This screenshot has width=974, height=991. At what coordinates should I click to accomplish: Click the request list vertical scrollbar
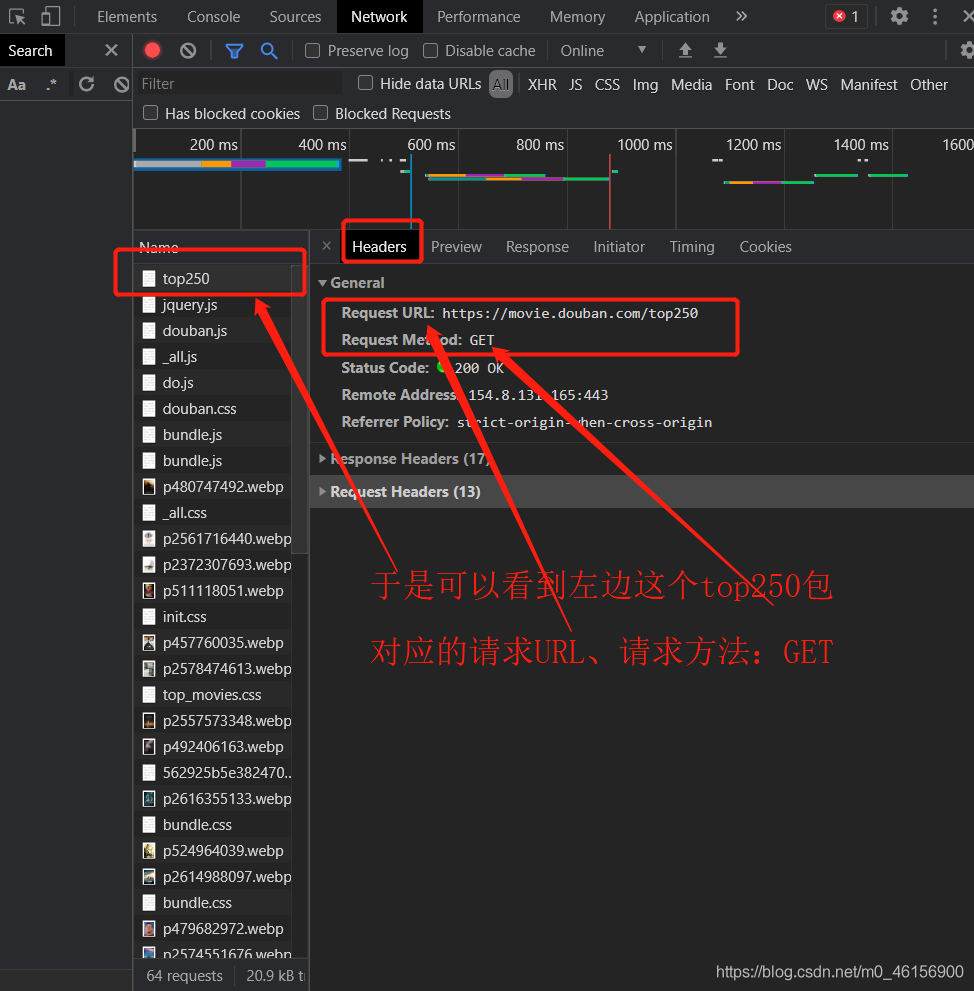pos(300,408)
